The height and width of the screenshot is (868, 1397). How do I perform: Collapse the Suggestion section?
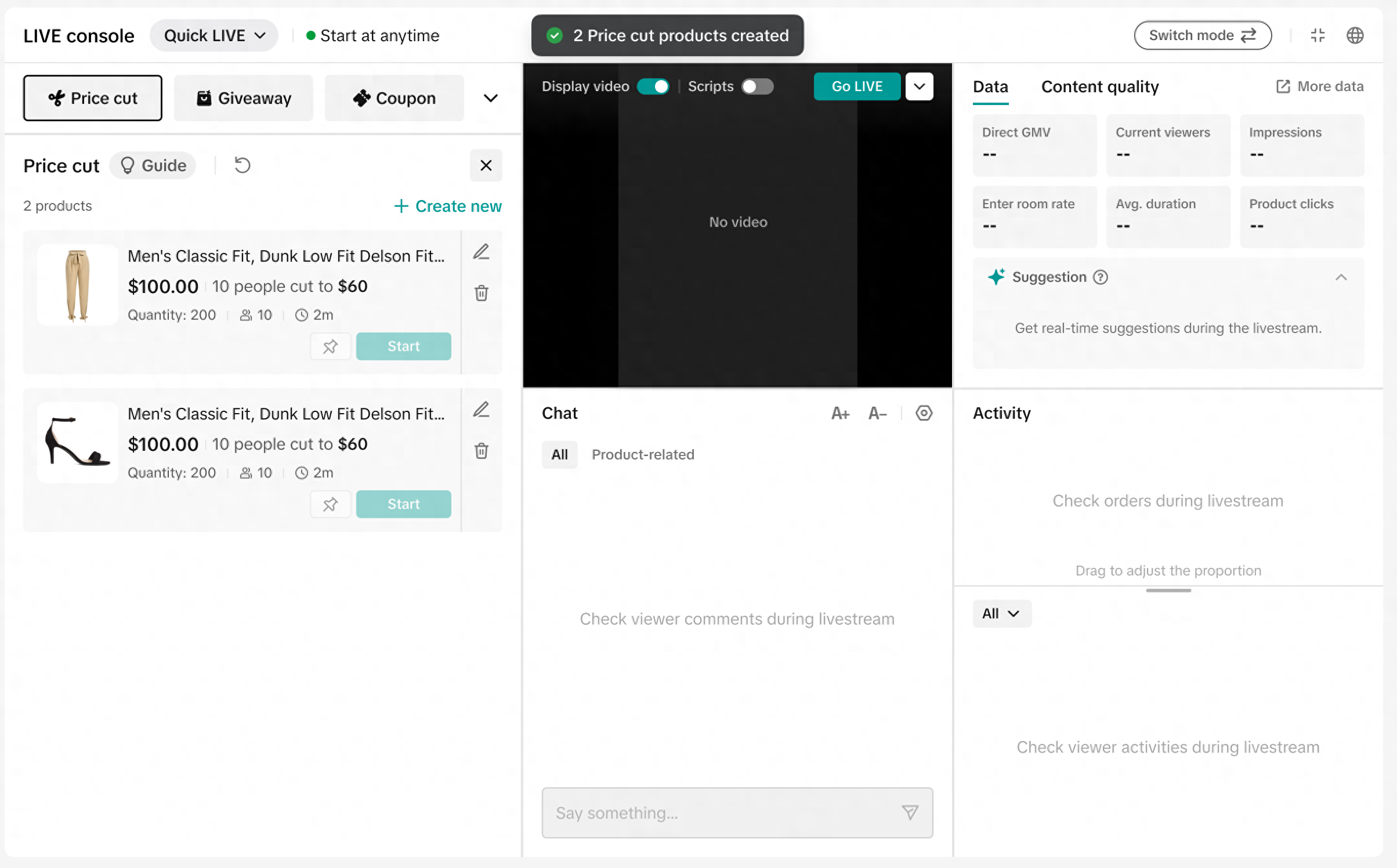(1341, 277)
